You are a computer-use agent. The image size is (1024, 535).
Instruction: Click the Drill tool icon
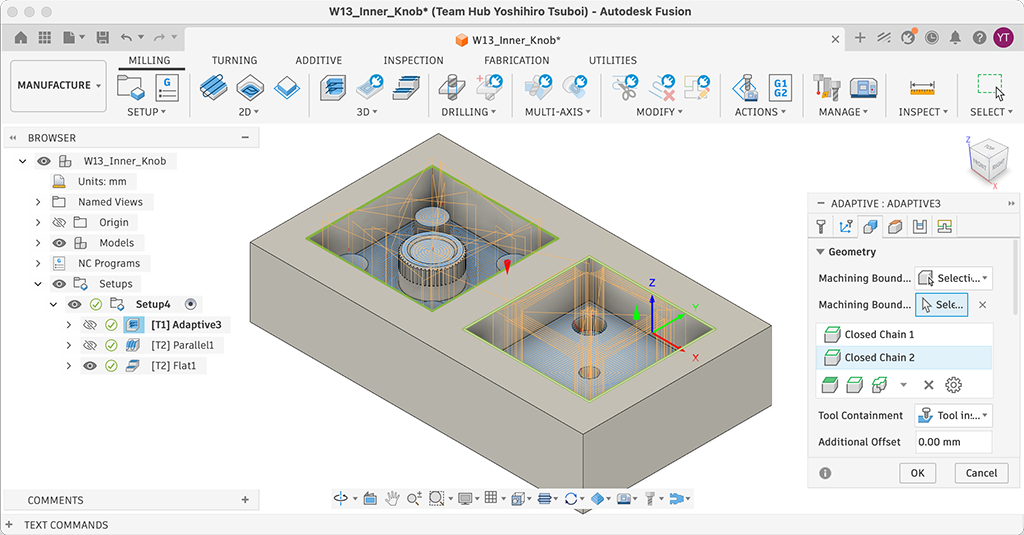[x=451, y=88]
